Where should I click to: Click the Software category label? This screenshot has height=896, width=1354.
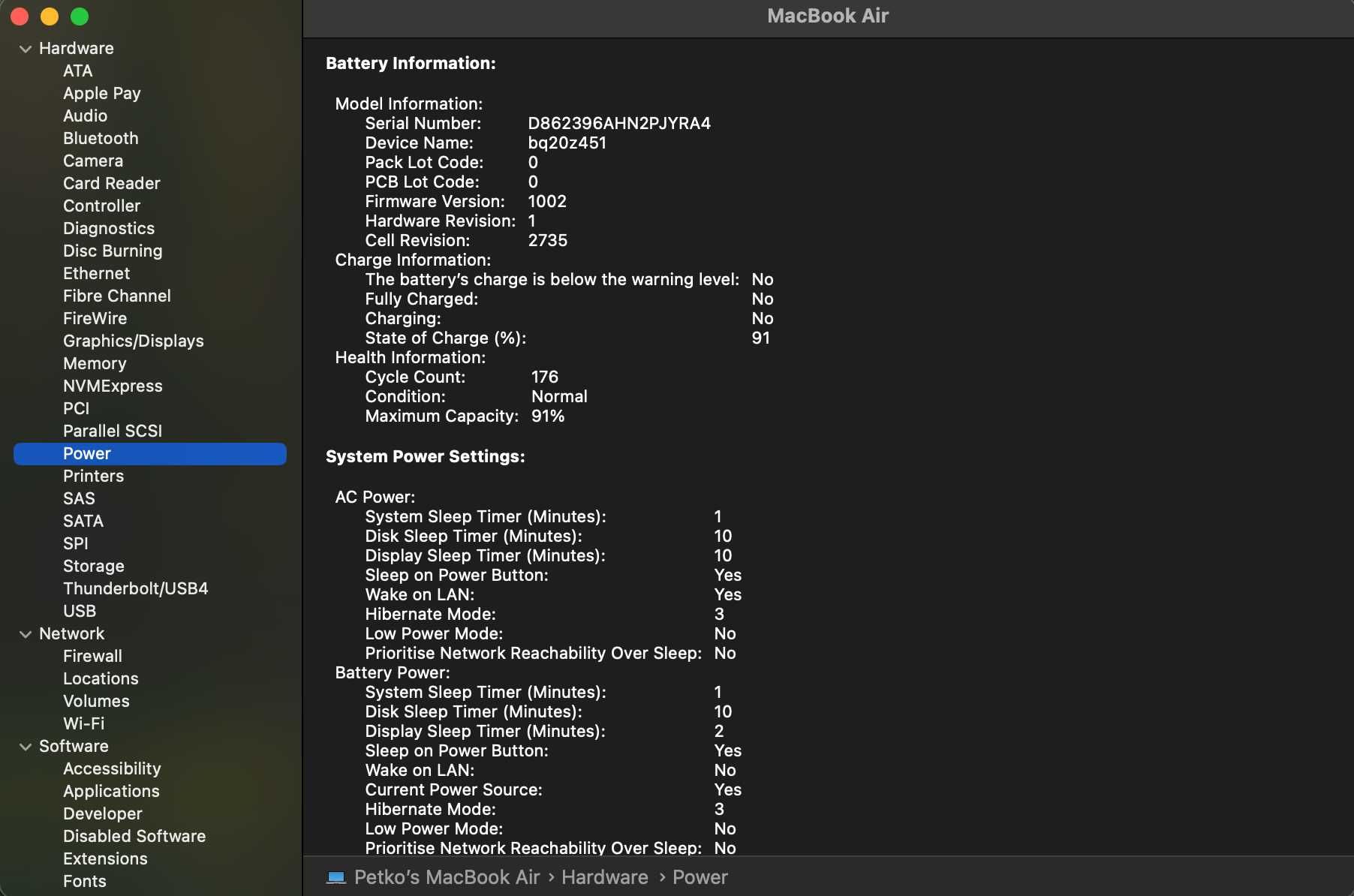pos(74,746)
